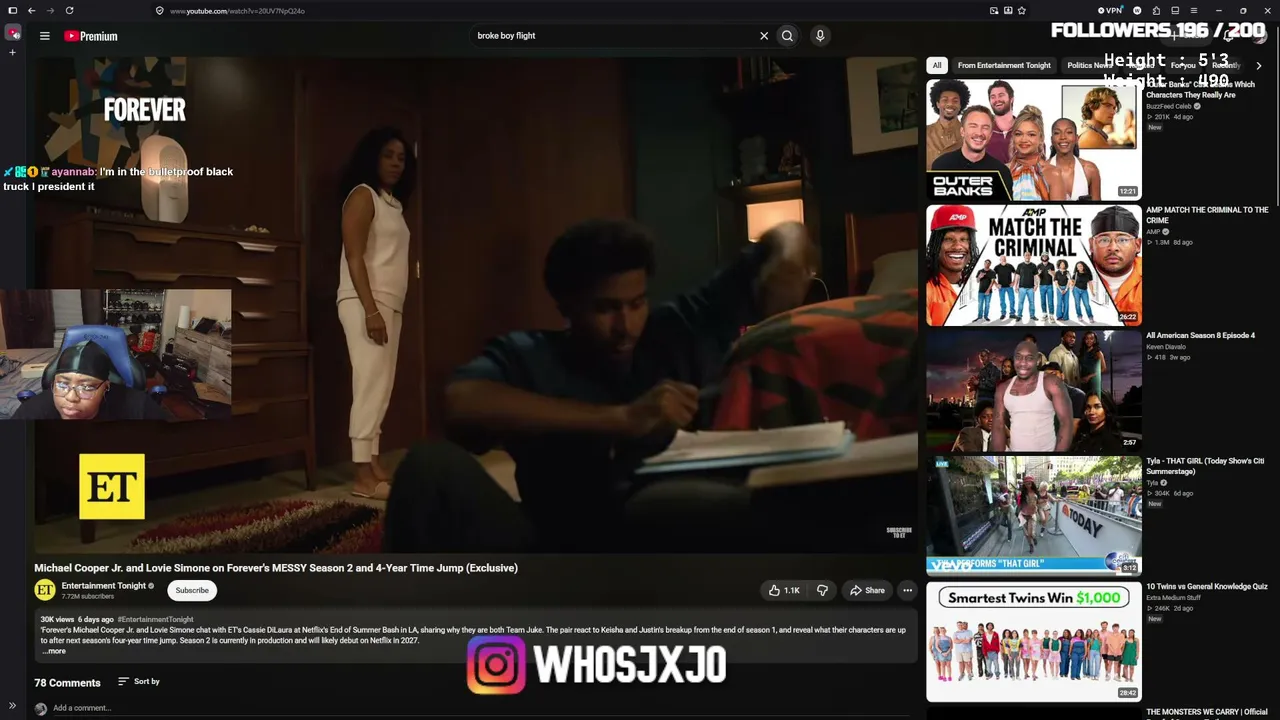Expand description with ...more
This screenshot has width=1280, height=720.
[55, 652]
